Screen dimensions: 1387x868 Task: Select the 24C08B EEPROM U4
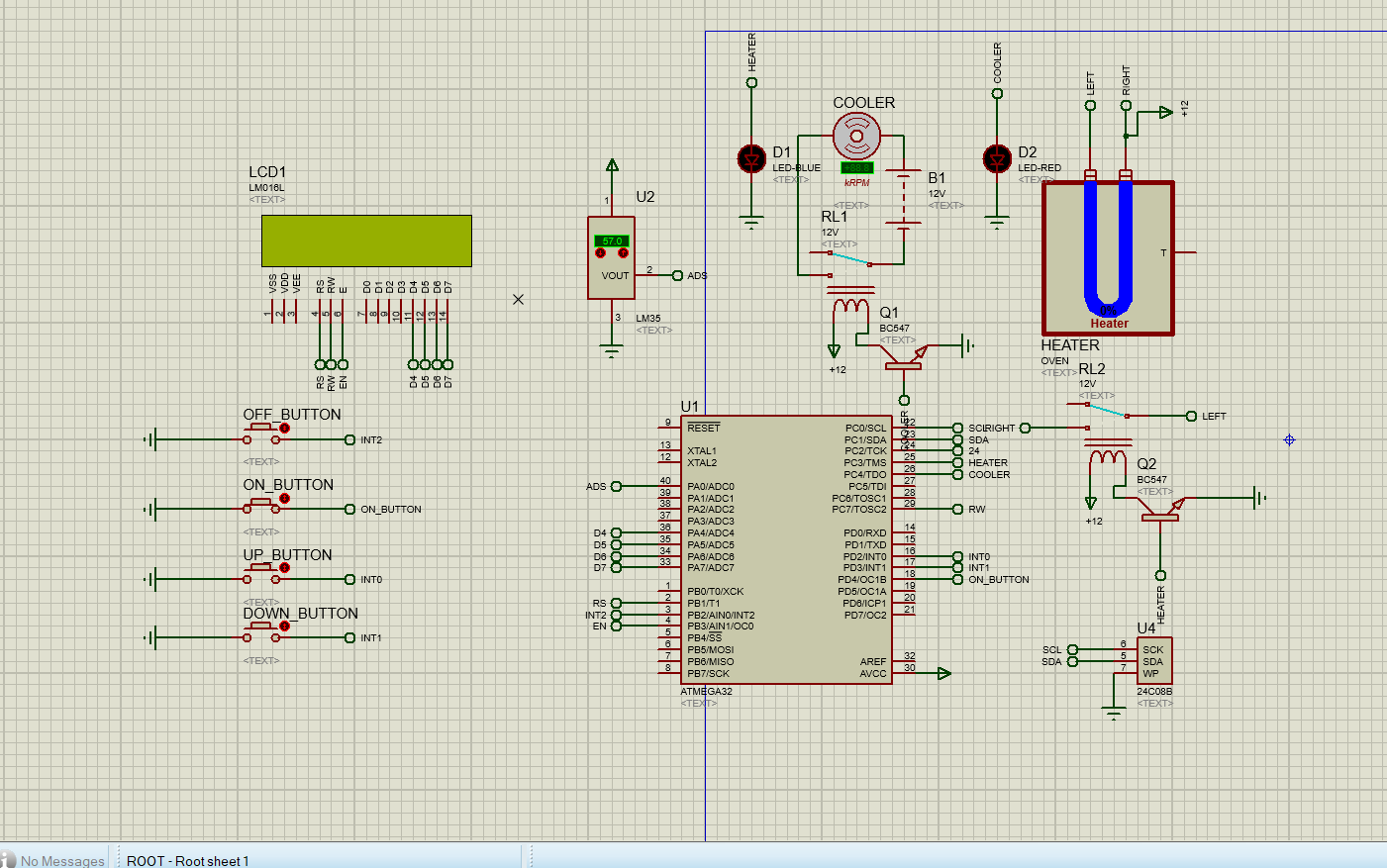point(1153,658)
